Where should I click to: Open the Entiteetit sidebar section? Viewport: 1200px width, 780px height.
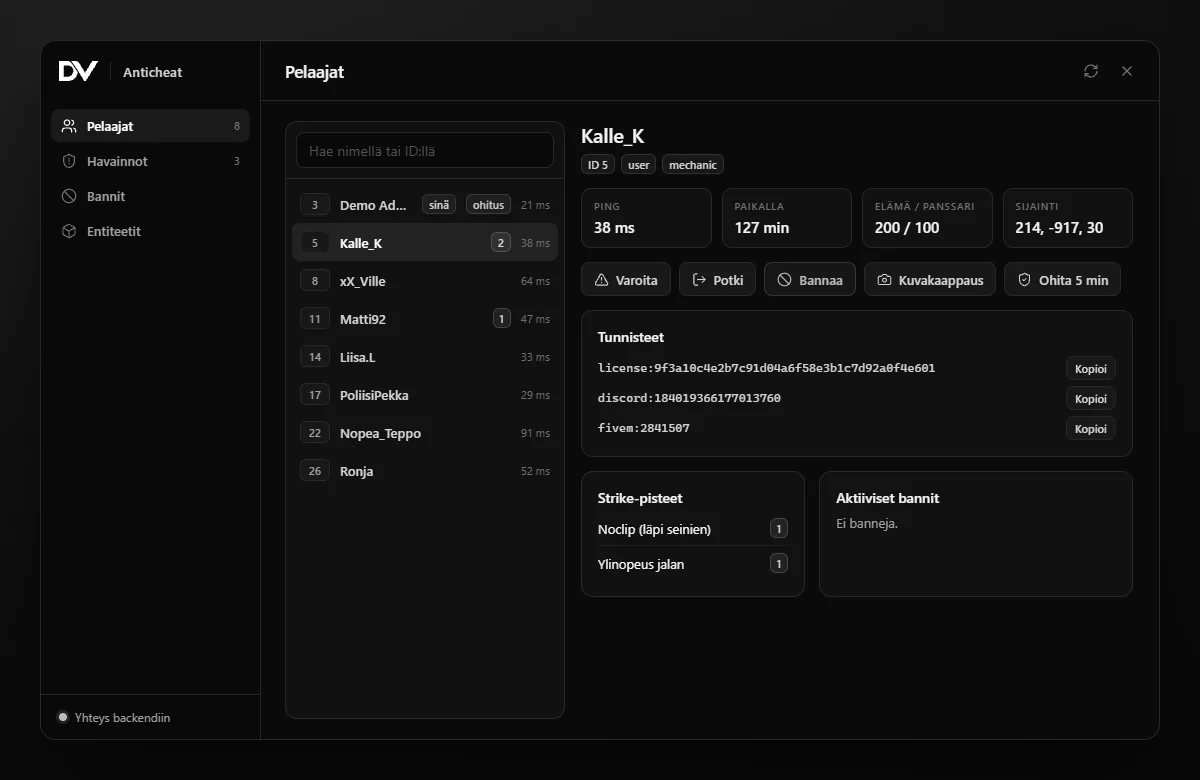(150, 231)
